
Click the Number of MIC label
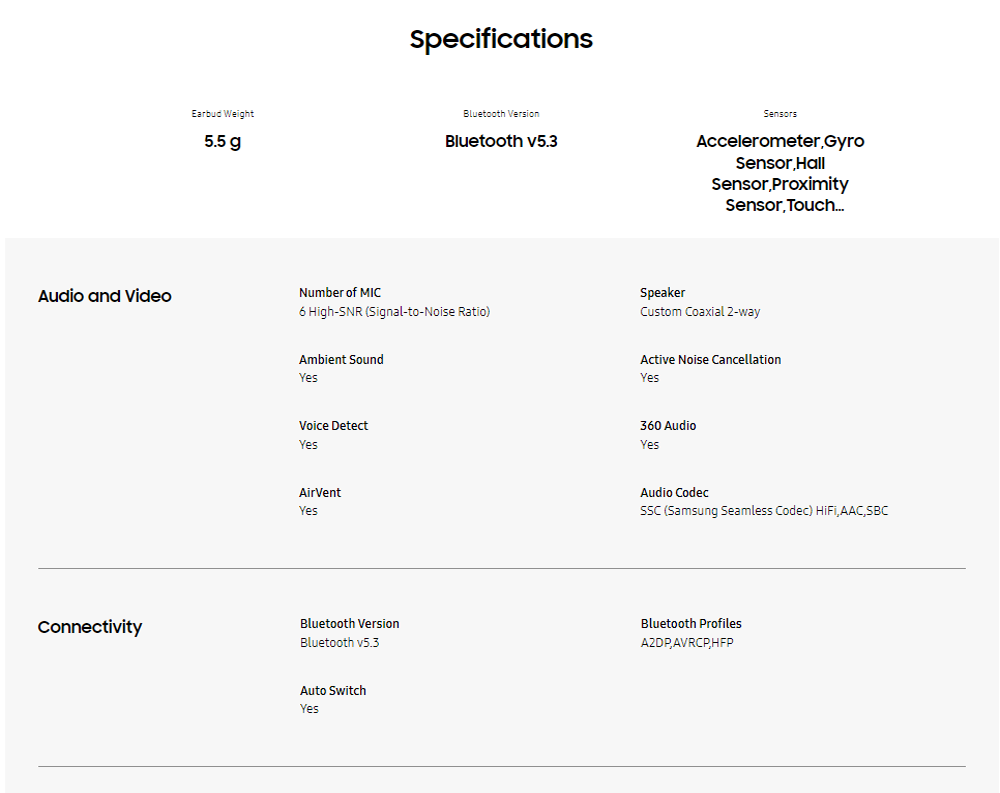[x=340, y=293]
